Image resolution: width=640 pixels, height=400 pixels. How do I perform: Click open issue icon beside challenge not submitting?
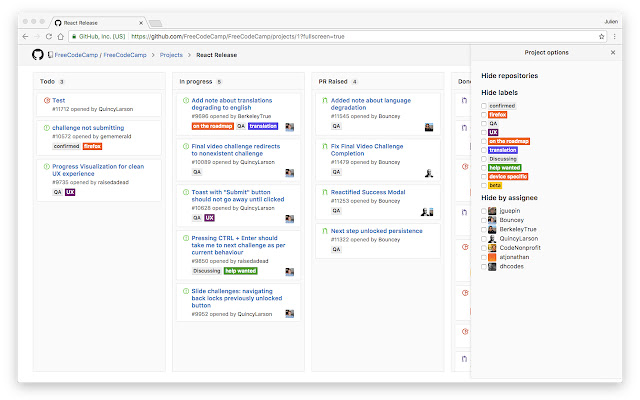(47, 128)
